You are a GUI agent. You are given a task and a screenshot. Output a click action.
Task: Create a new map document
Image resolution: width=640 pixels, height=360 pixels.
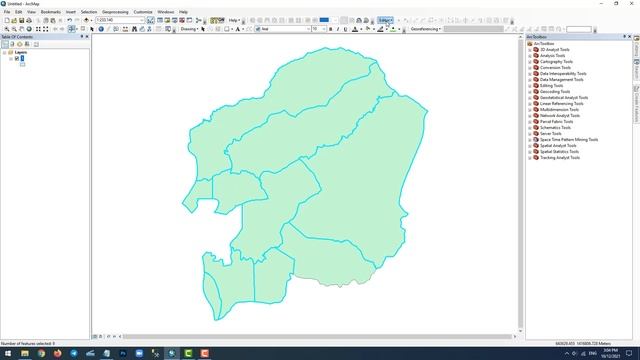pos(7,20)
